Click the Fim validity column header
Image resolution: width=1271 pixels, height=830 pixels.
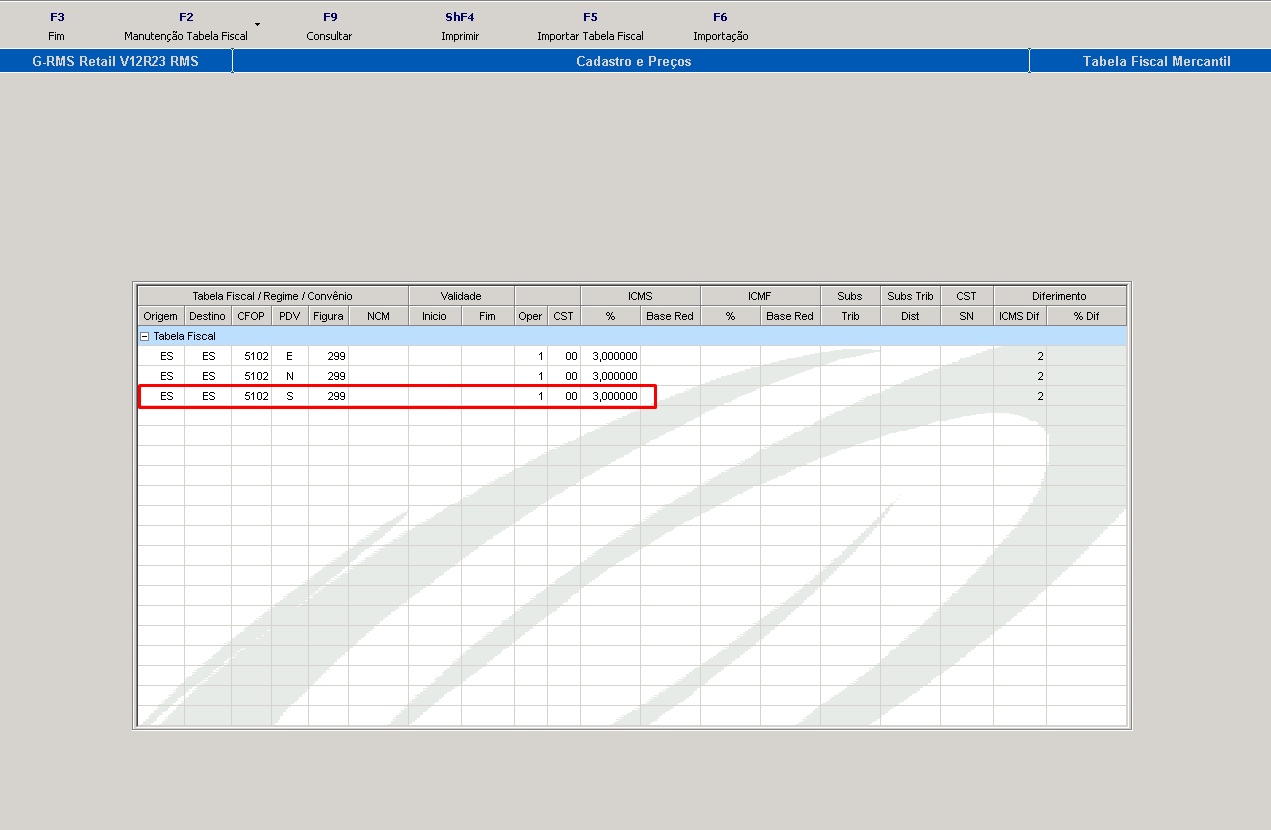click(487, 316)
